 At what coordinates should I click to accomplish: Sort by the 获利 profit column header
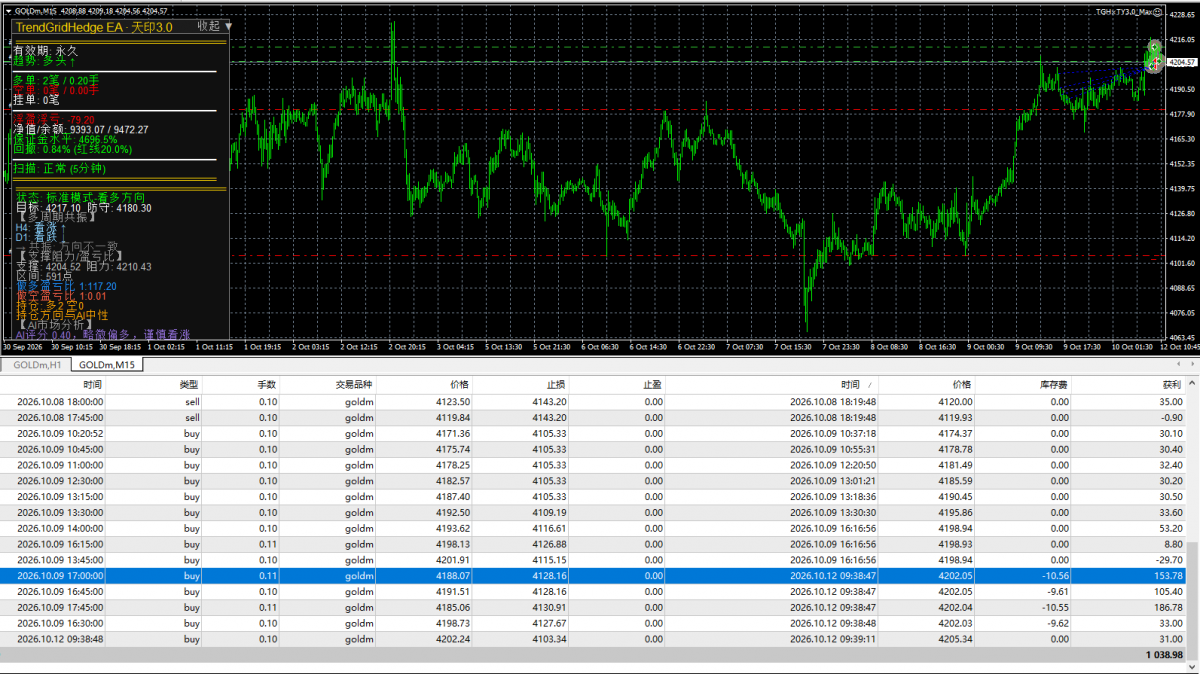click(x=1172, y=384)
